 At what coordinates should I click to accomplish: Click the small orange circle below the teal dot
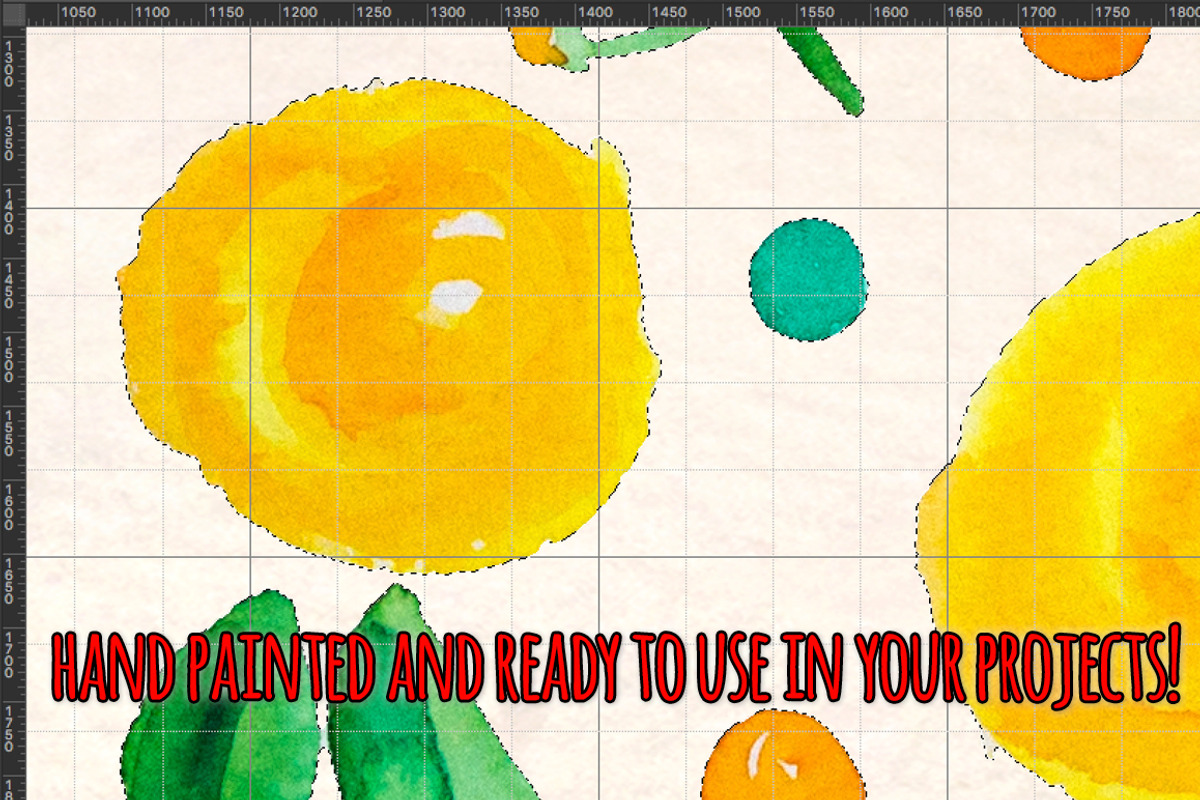(x=783, y=757)
